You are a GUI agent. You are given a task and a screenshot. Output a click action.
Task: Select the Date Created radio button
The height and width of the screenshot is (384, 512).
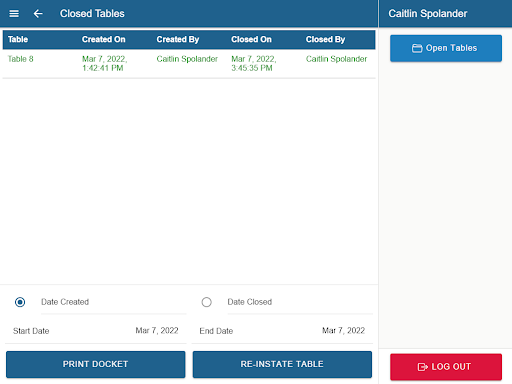click(x=20, y=302)
